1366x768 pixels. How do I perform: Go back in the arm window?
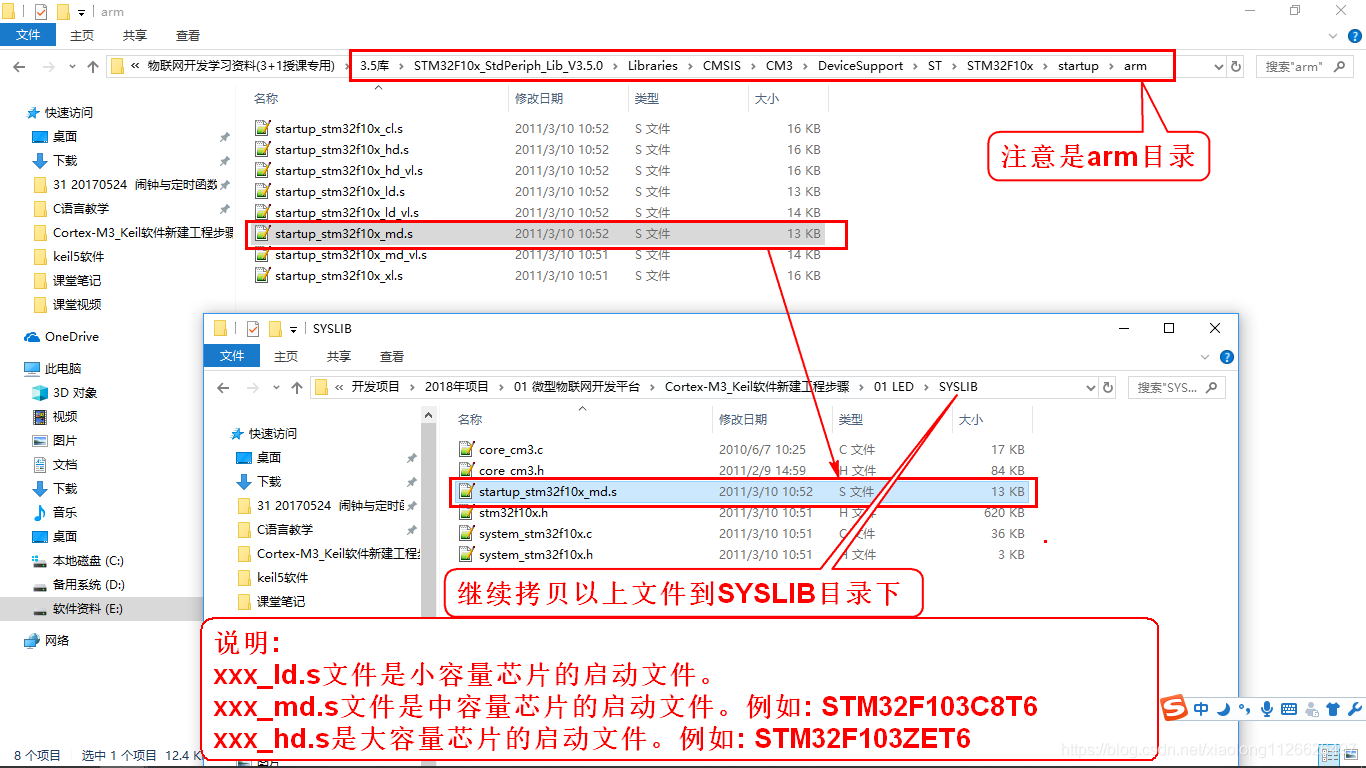(19, 66)
